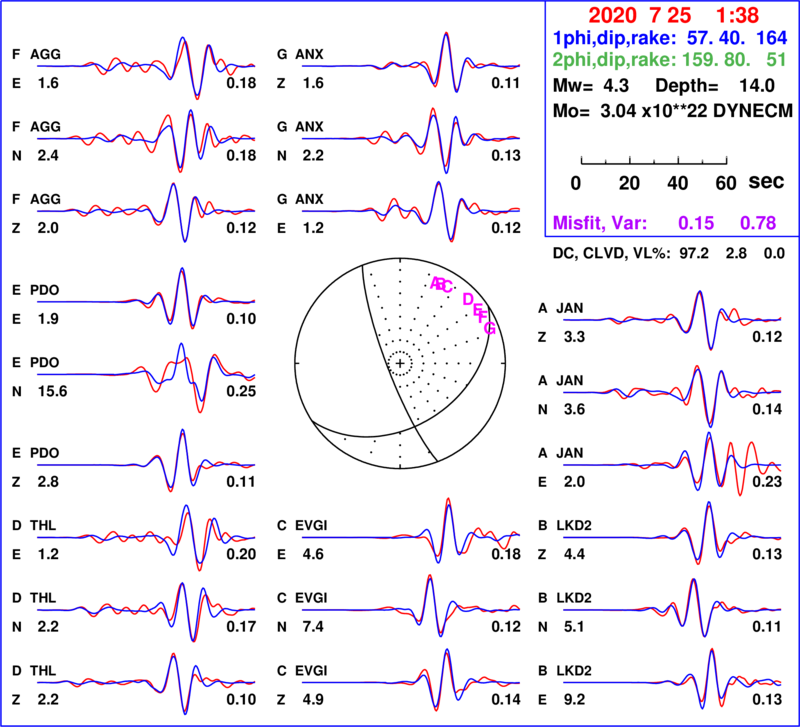This screenshot has width=800, height=727.
Task: Click the 'Depth= 14.0' value
Action: (x=715, y=86)
